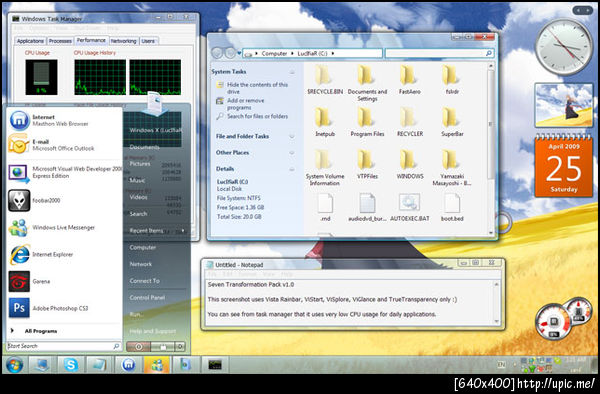
Task: Click the Explorer vertical scrollbar
Action: [491, 149]
